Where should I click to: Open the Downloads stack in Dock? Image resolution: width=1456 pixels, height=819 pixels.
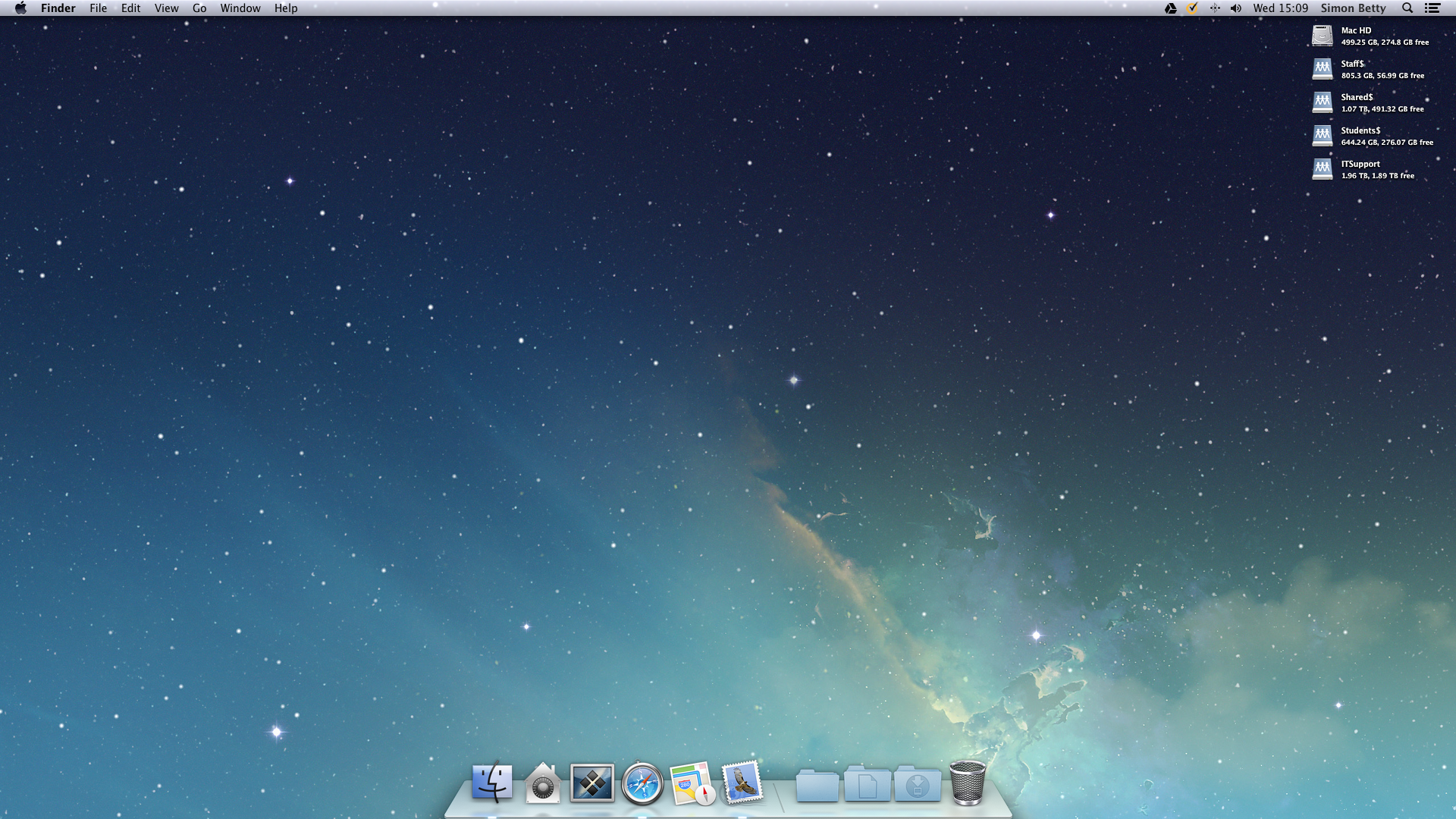pyautogui.click(x=918, y=785)
